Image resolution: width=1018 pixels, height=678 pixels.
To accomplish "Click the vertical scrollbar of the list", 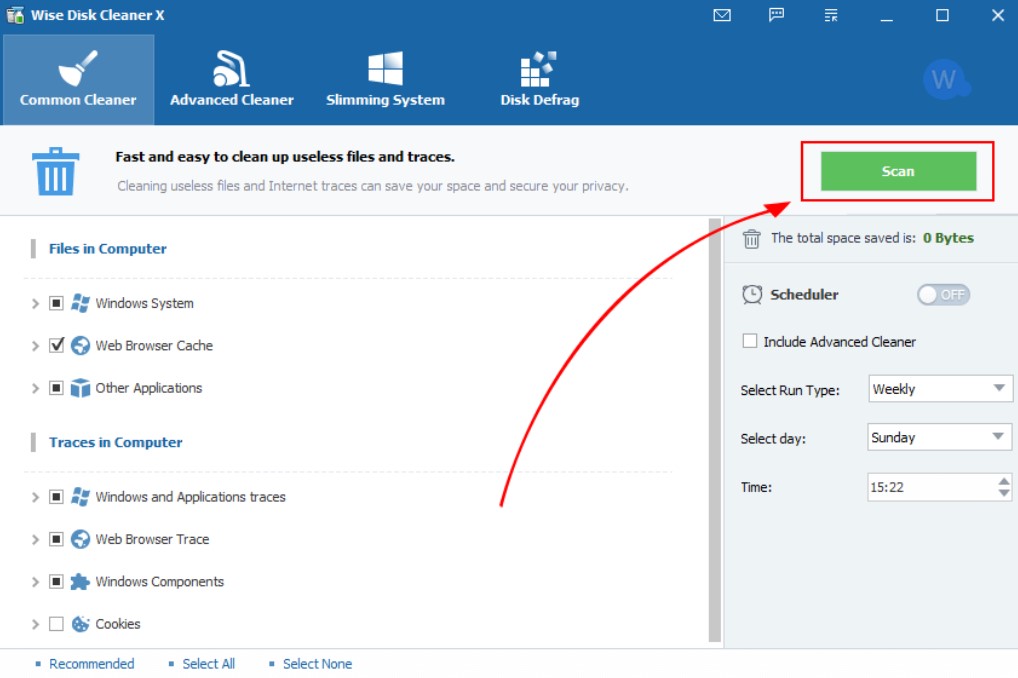I will click(x=715, y=430).
